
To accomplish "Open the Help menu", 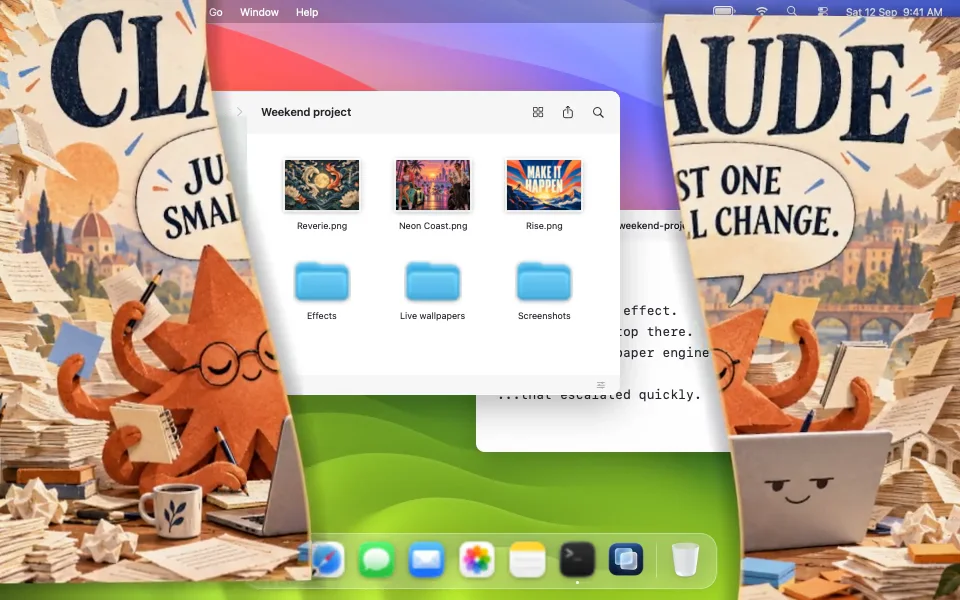I will pos(307,12).
